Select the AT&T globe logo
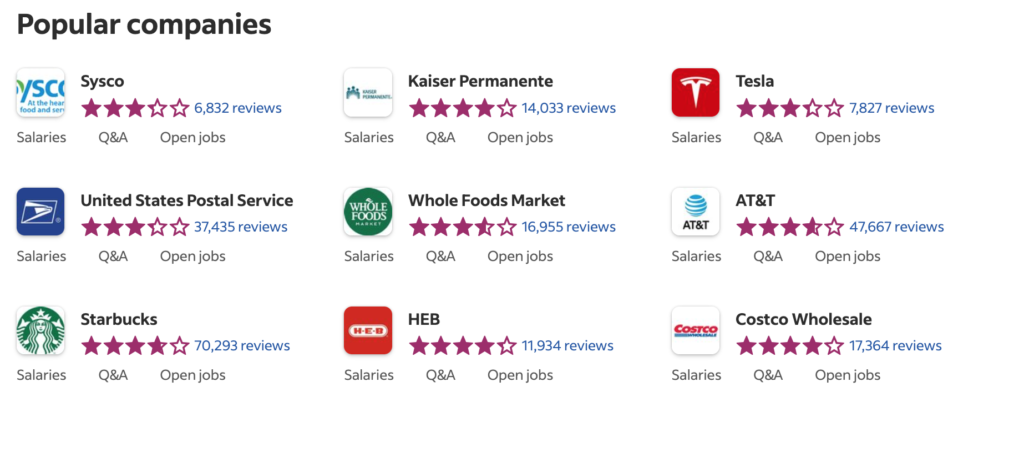This screenshot has height=452, width=1024. tap(696, 212)
